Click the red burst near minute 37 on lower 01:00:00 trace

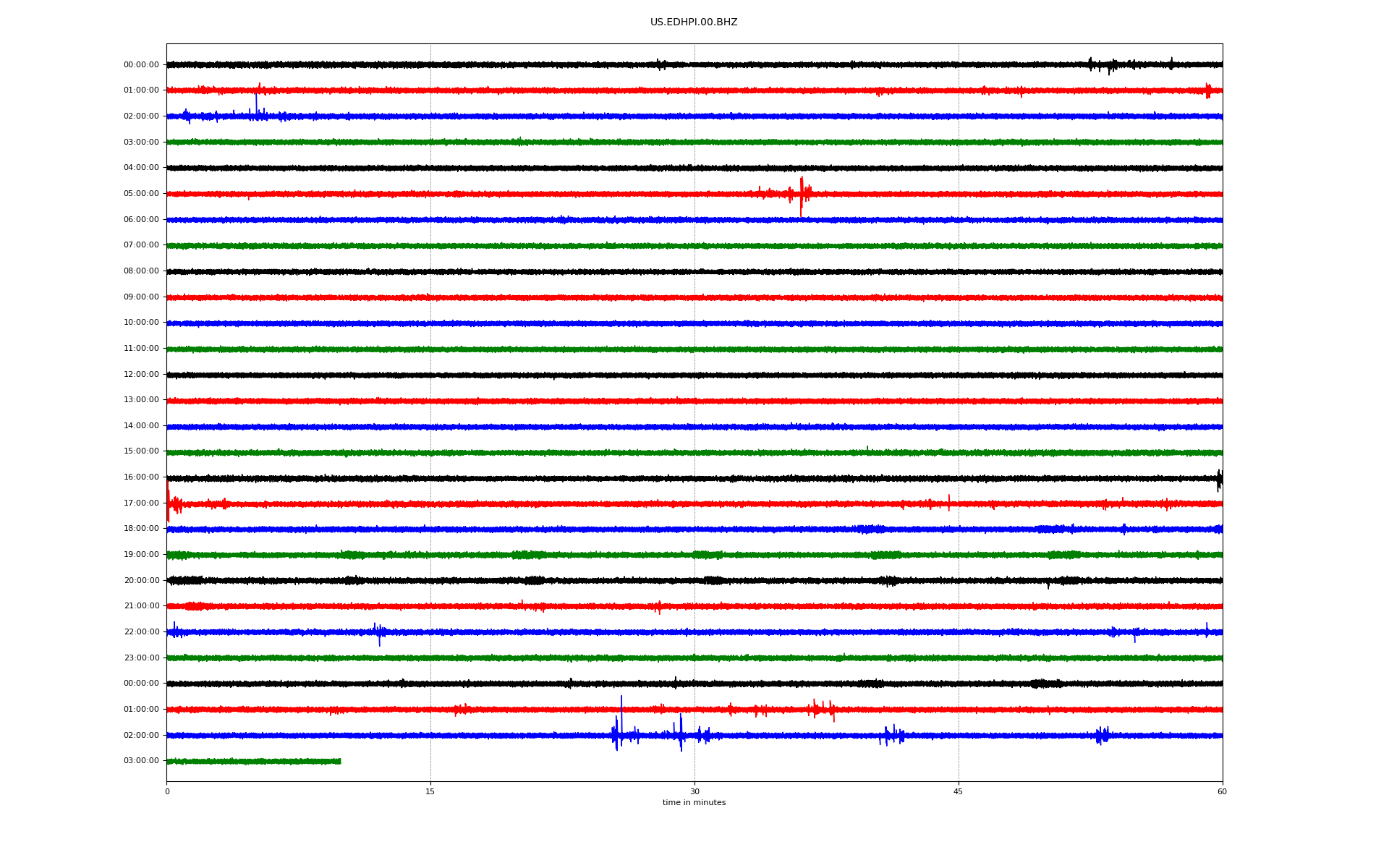821,709
